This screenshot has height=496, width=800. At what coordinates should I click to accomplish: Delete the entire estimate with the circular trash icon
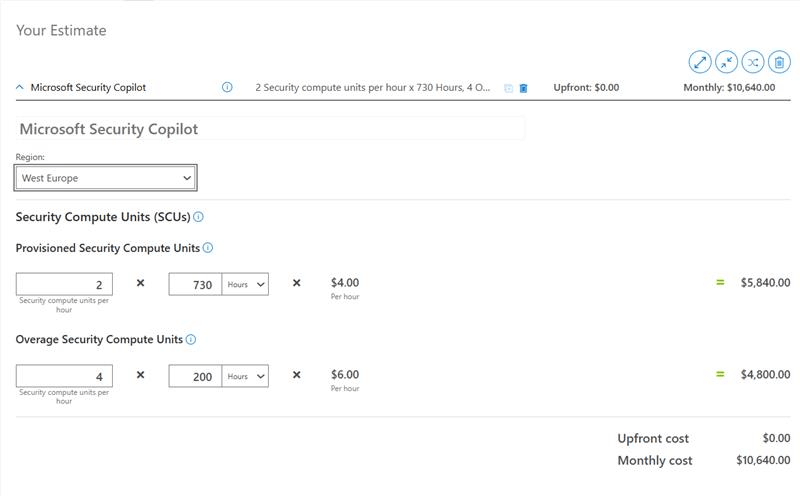point(778,62)
